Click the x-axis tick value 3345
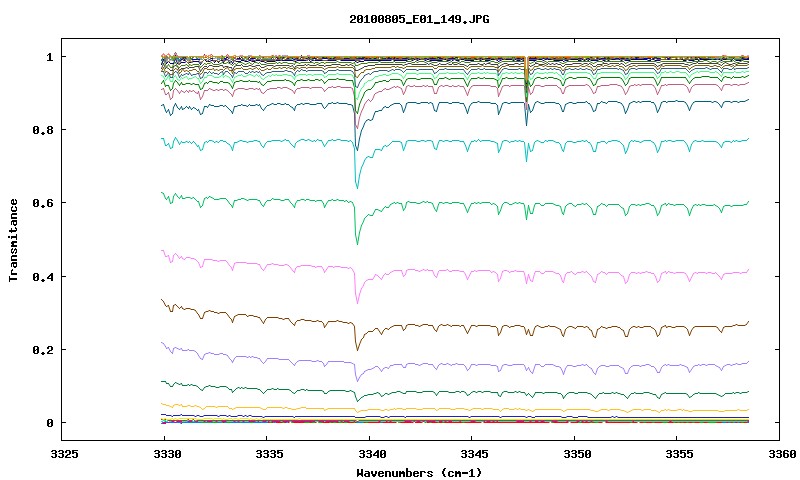The width and height of the screenshot is (800, 480). (474, 454)
